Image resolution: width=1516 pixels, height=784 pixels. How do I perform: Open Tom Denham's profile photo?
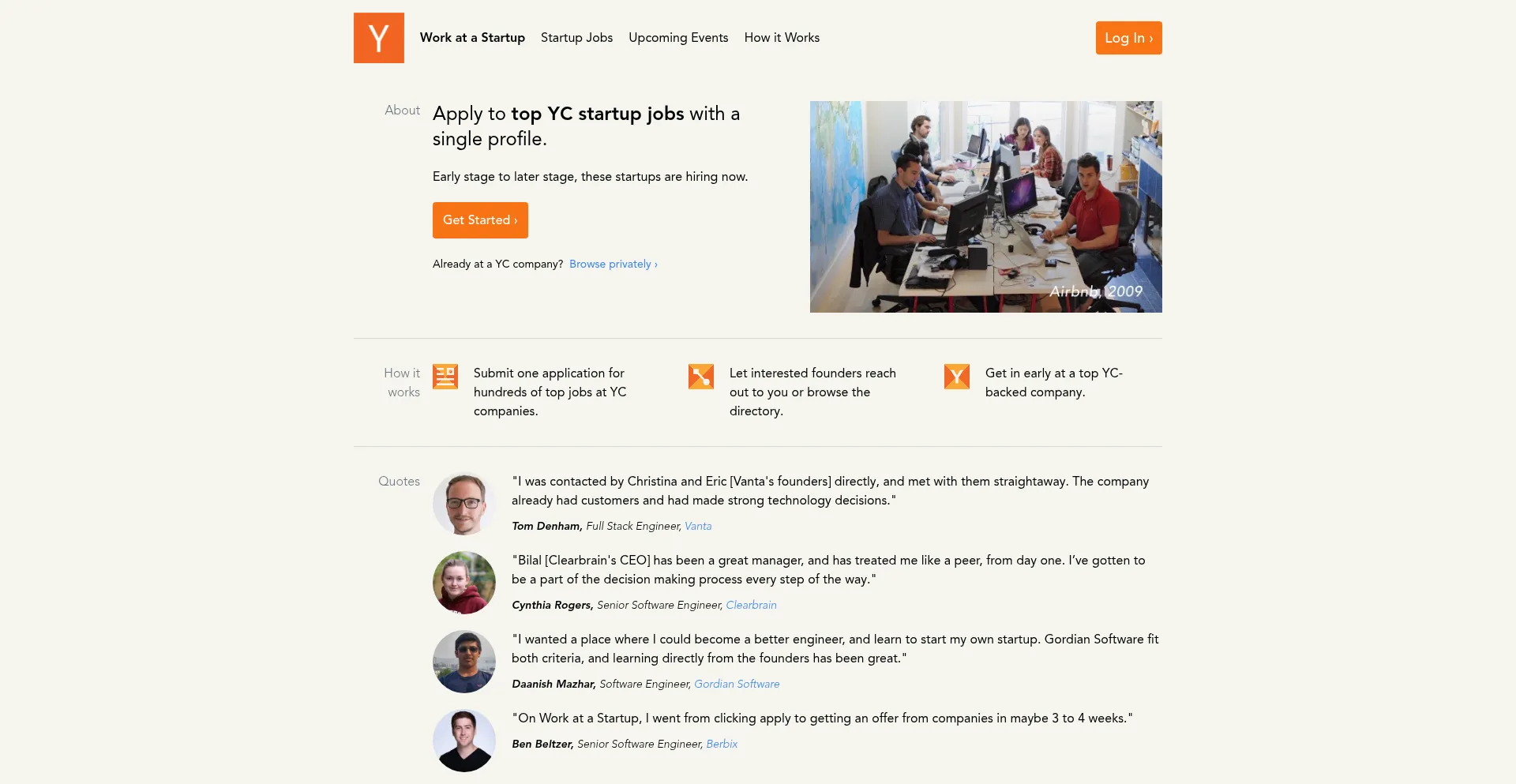coord(463,503)
